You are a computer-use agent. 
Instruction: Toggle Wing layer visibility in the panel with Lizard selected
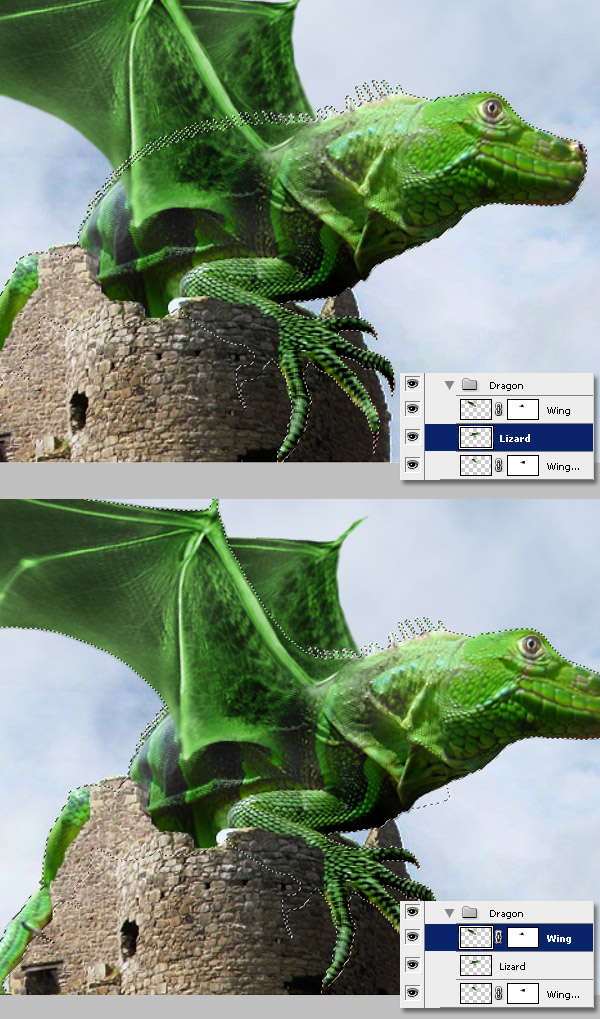tap(412, 409)
